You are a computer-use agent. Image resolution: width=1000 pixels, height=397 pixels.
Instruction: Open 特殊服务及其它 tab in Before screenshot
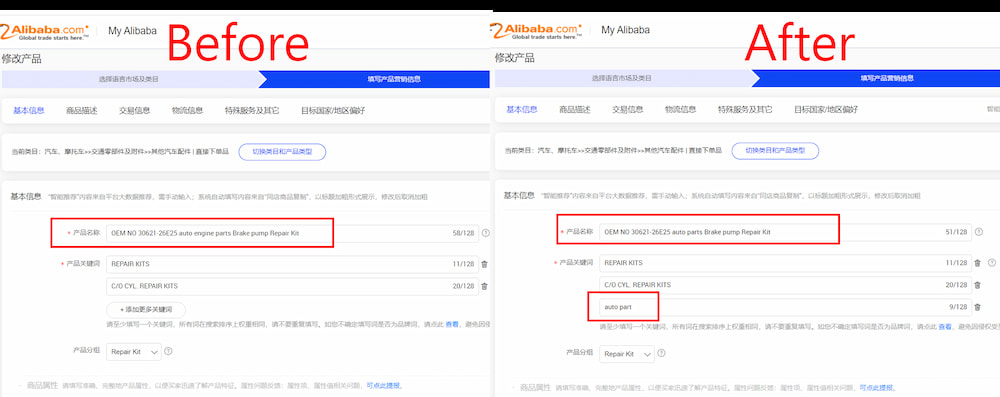click(x=252, y=110)
